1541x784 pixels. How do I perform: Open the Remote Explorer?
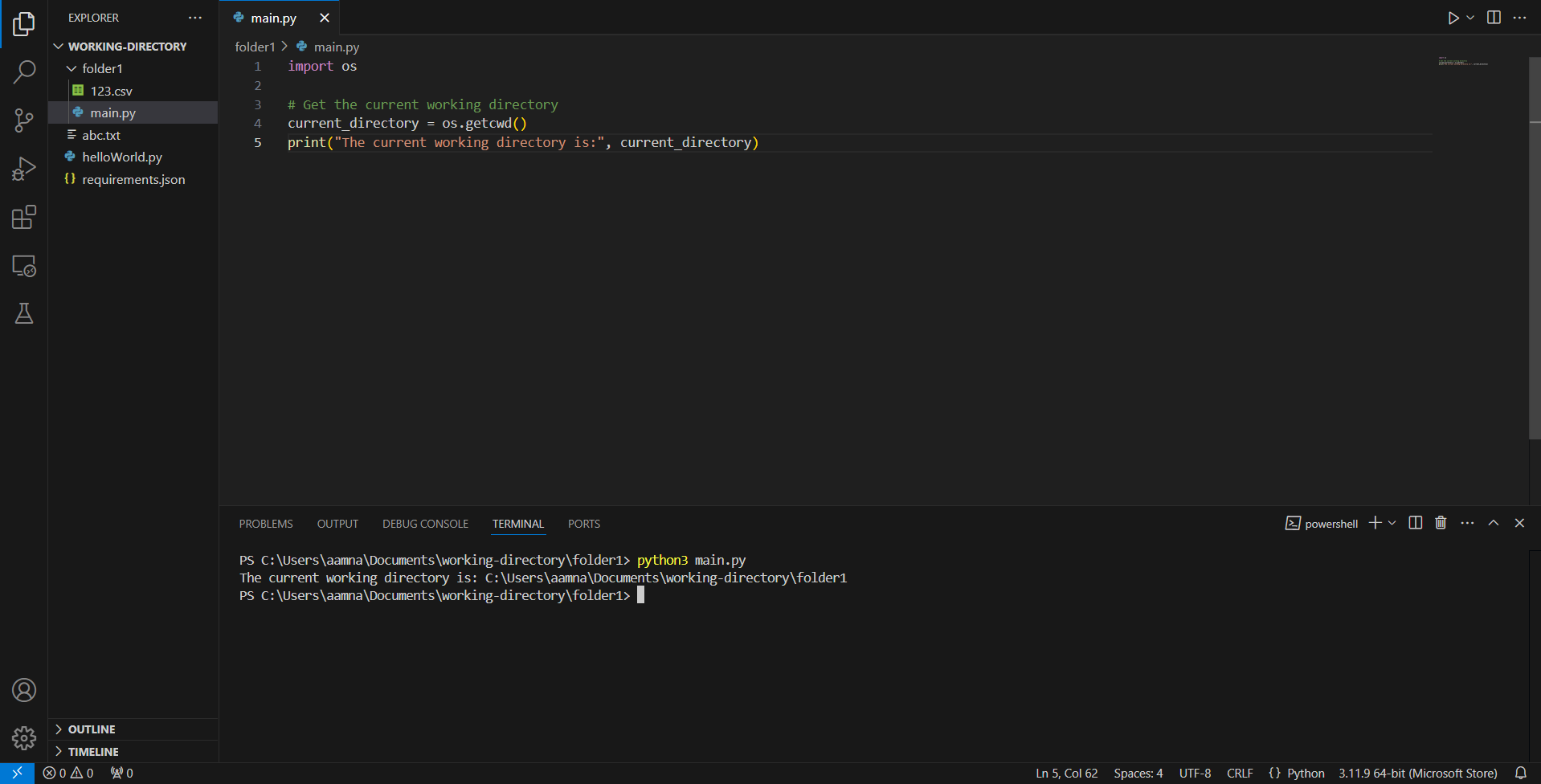(24, 266)
